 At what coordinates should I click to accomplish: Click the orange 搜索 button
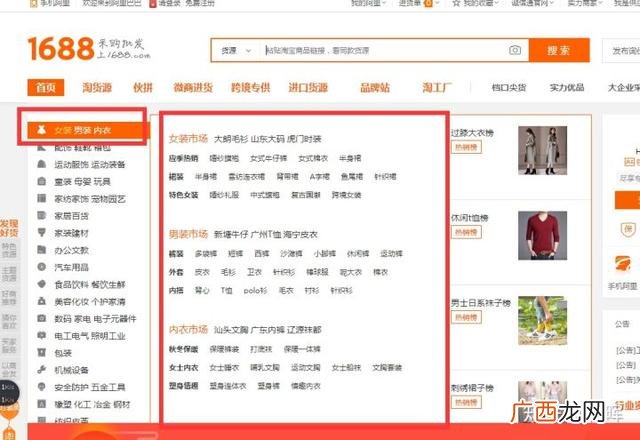click(559, 50)
